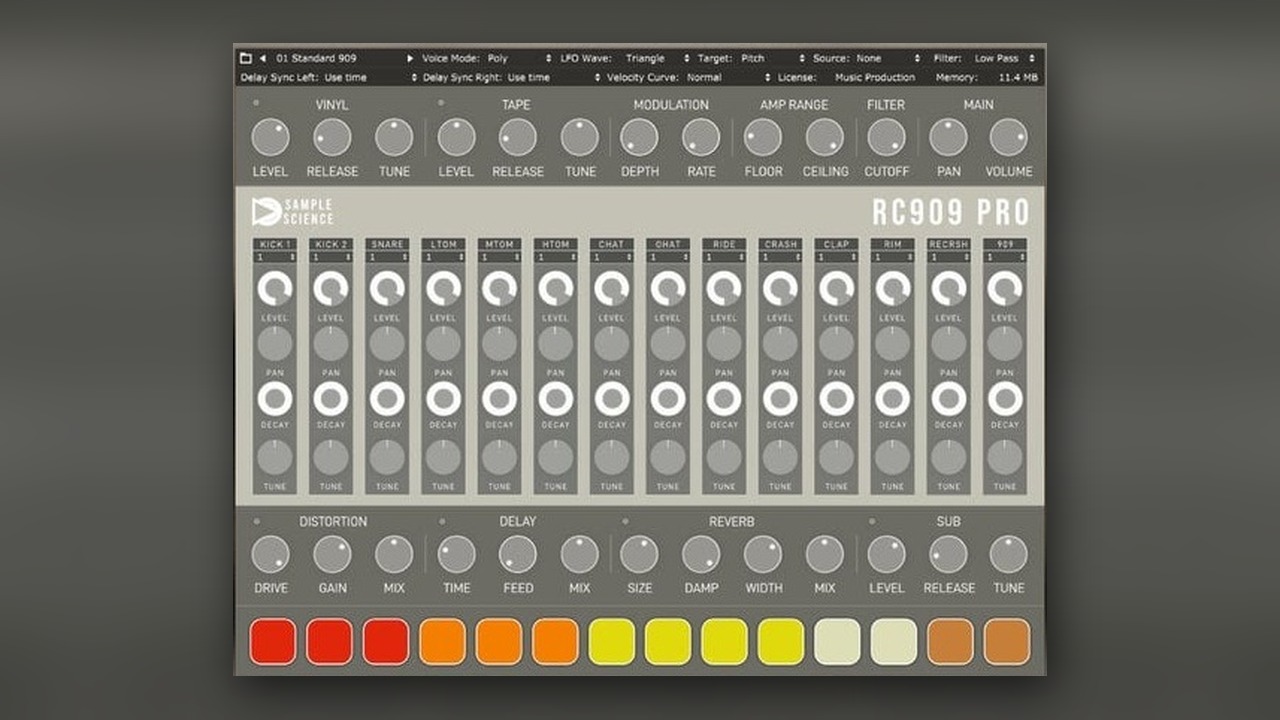Toggle the VINYL section power light
Image resolution: width=1280 pixels, height=720 pixels.
[x=256, y=103]
